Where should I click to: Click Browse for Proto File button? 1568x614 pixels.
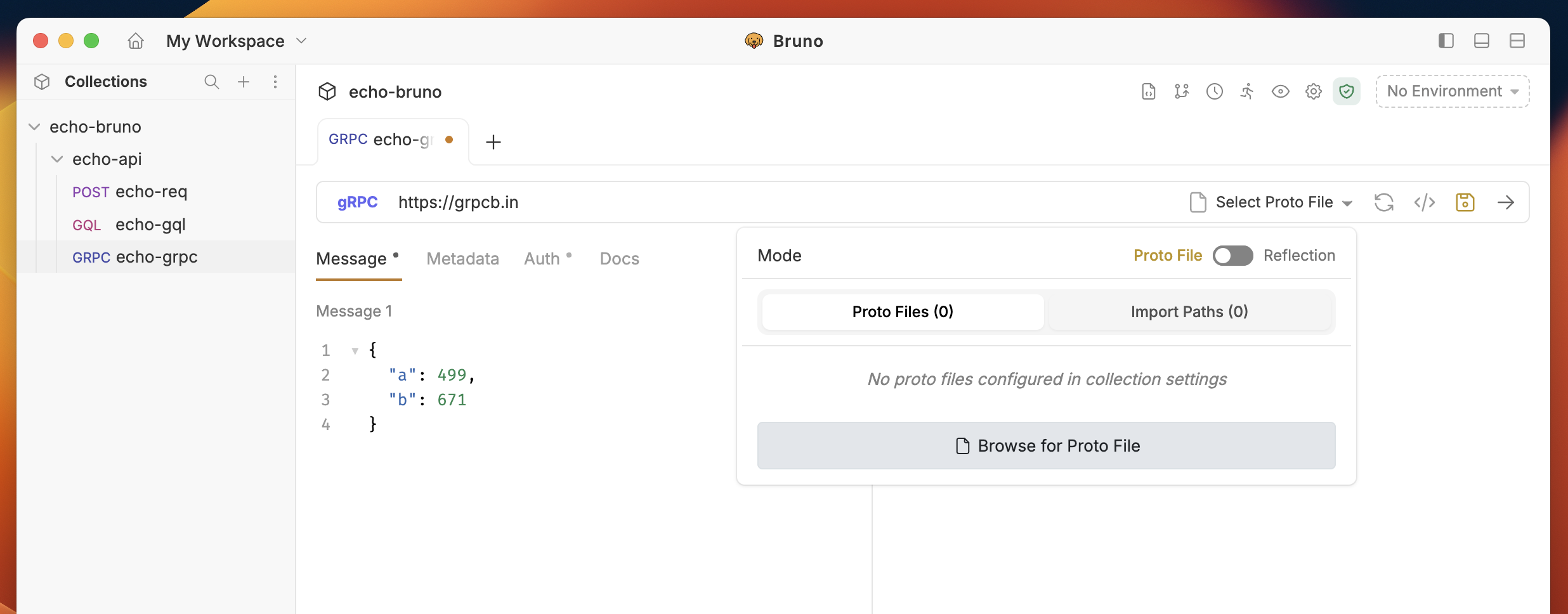pyautogui.click(x=1047, y=446)
